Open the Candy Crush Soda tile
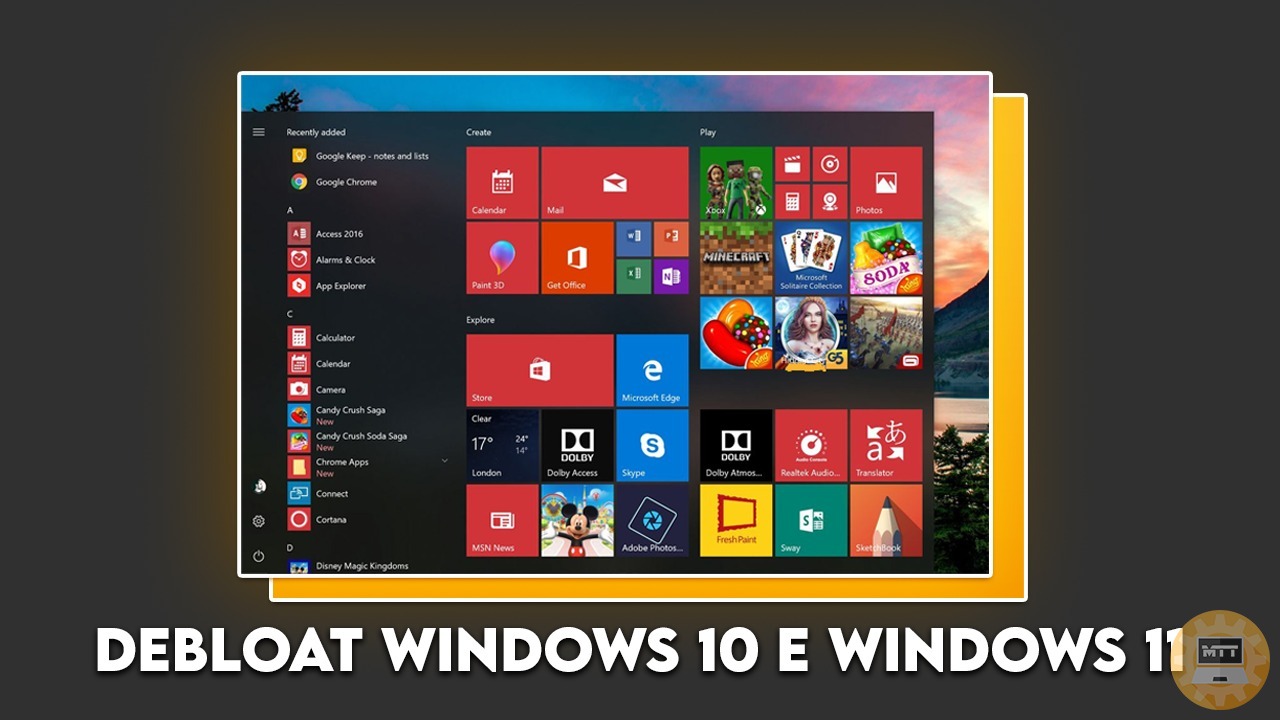1280x720 pixels. (x=886, y=258)
